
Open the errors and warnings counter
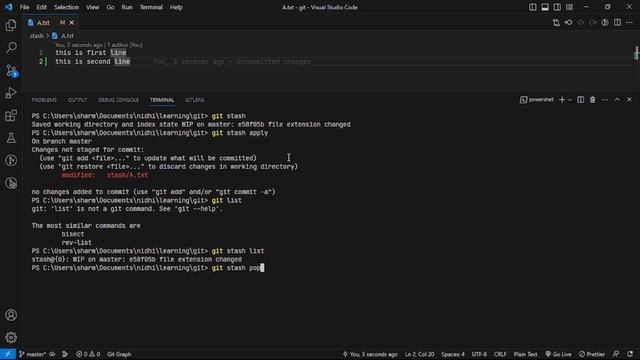(x=88, y=354)
